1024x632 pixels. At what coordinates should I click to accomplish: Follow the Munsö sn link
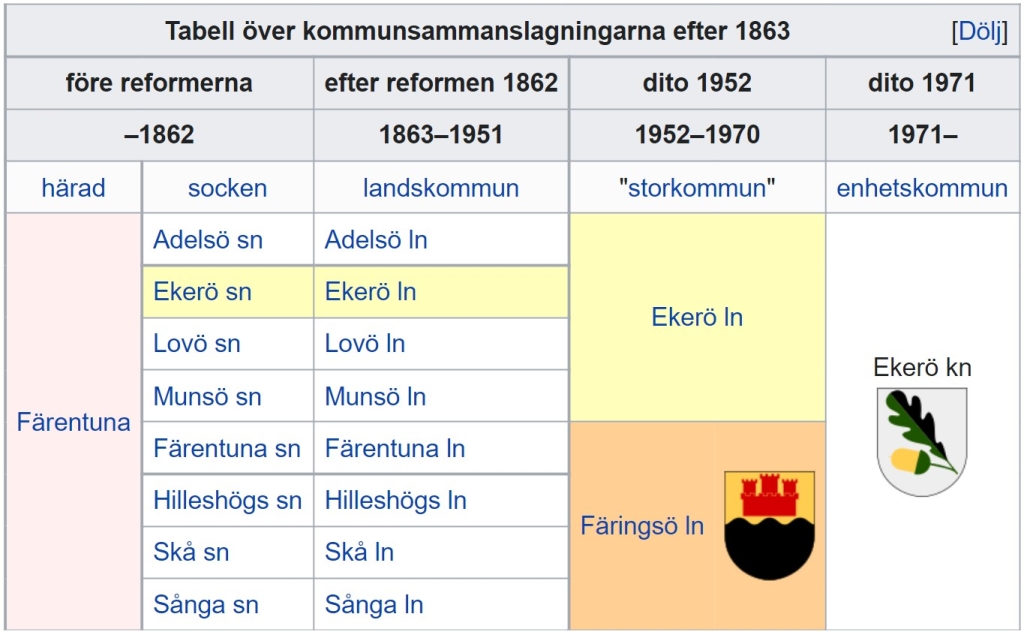click(207, 397)
